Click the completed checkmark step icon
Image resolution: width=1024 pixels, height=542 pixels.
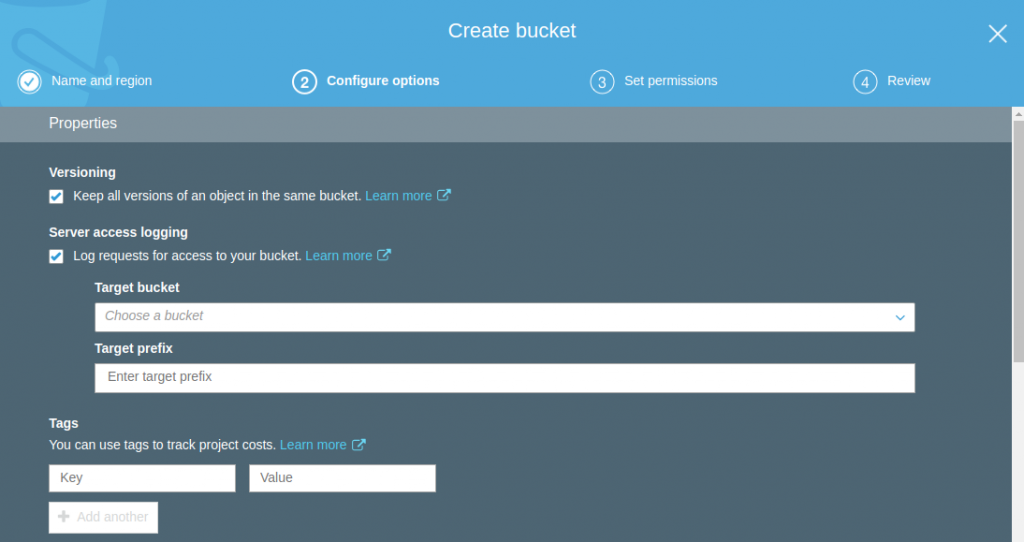(x=29, y=82)
